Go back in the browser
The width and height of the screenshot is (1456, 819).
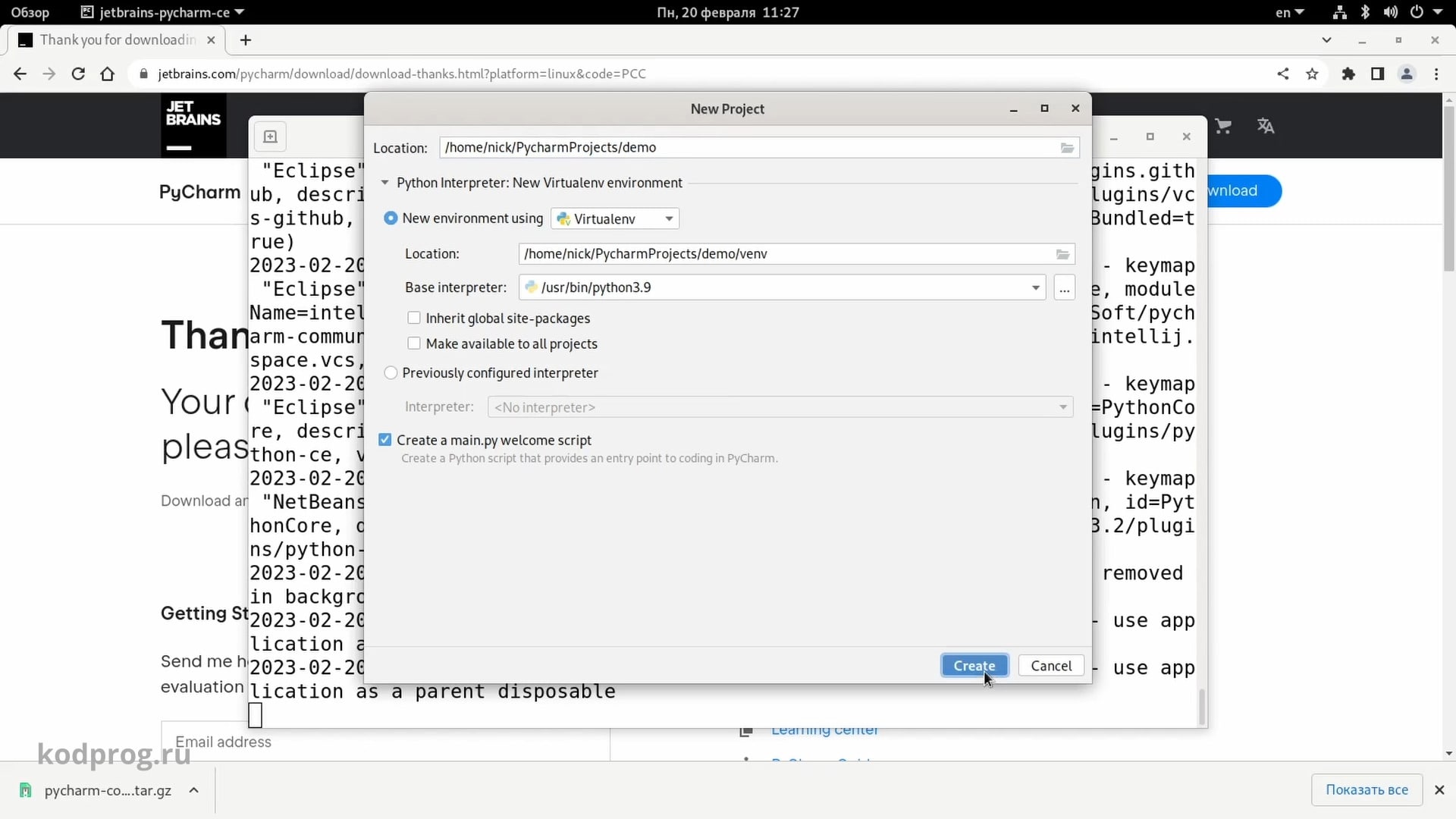click(20, 74)
